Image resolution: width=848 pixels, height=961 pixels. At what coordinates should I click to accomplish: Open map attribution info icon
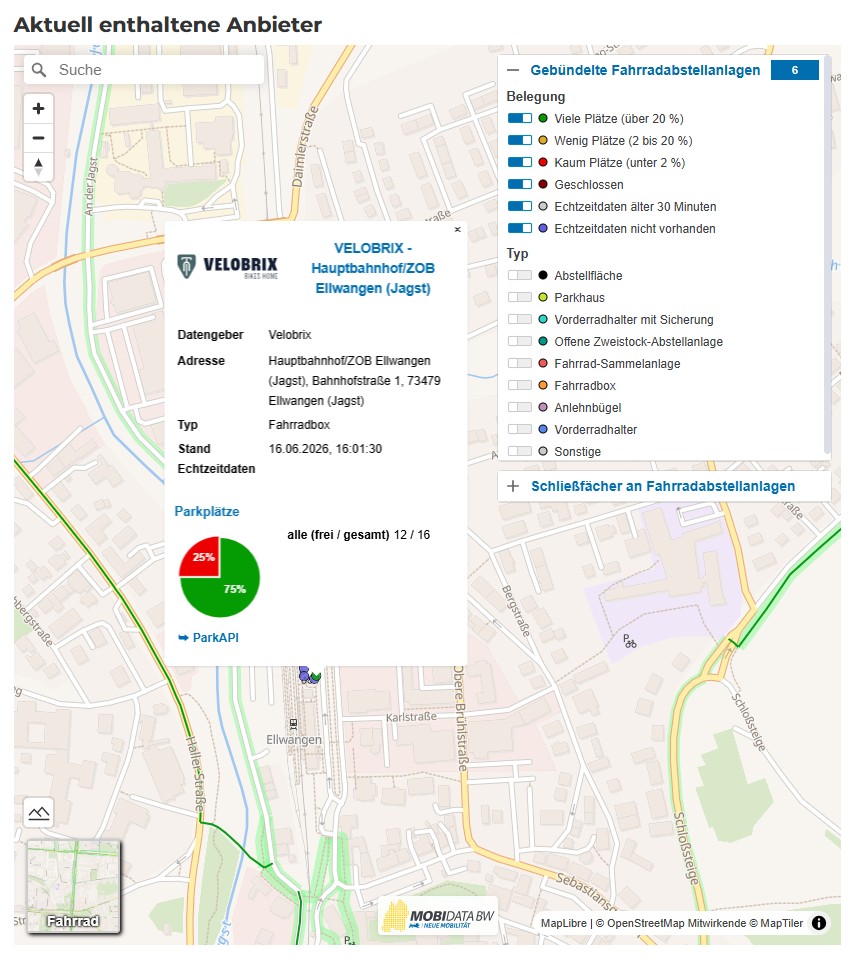[x=819, y=923]
